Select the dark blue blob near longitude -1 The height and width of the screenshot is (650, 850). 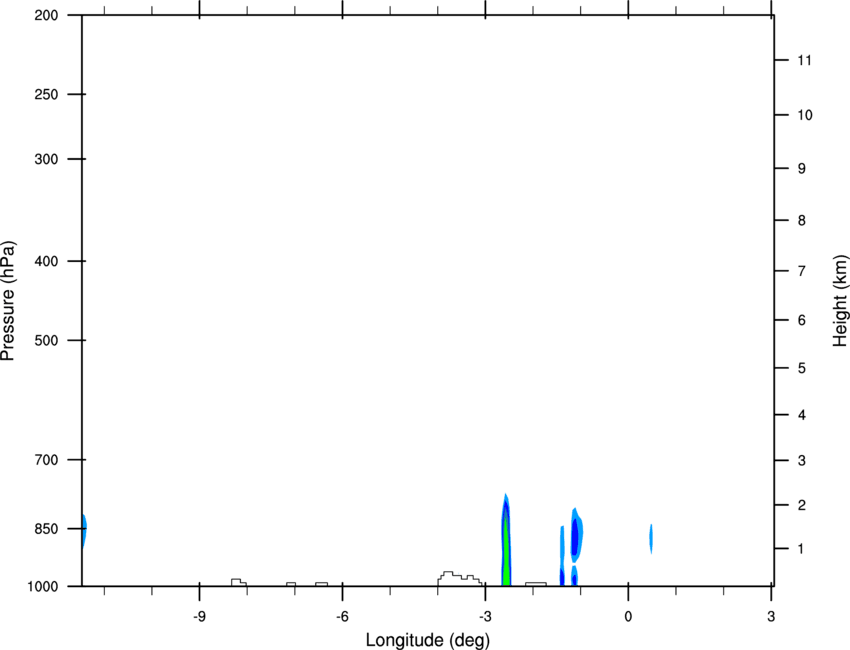tap(575, 536)
